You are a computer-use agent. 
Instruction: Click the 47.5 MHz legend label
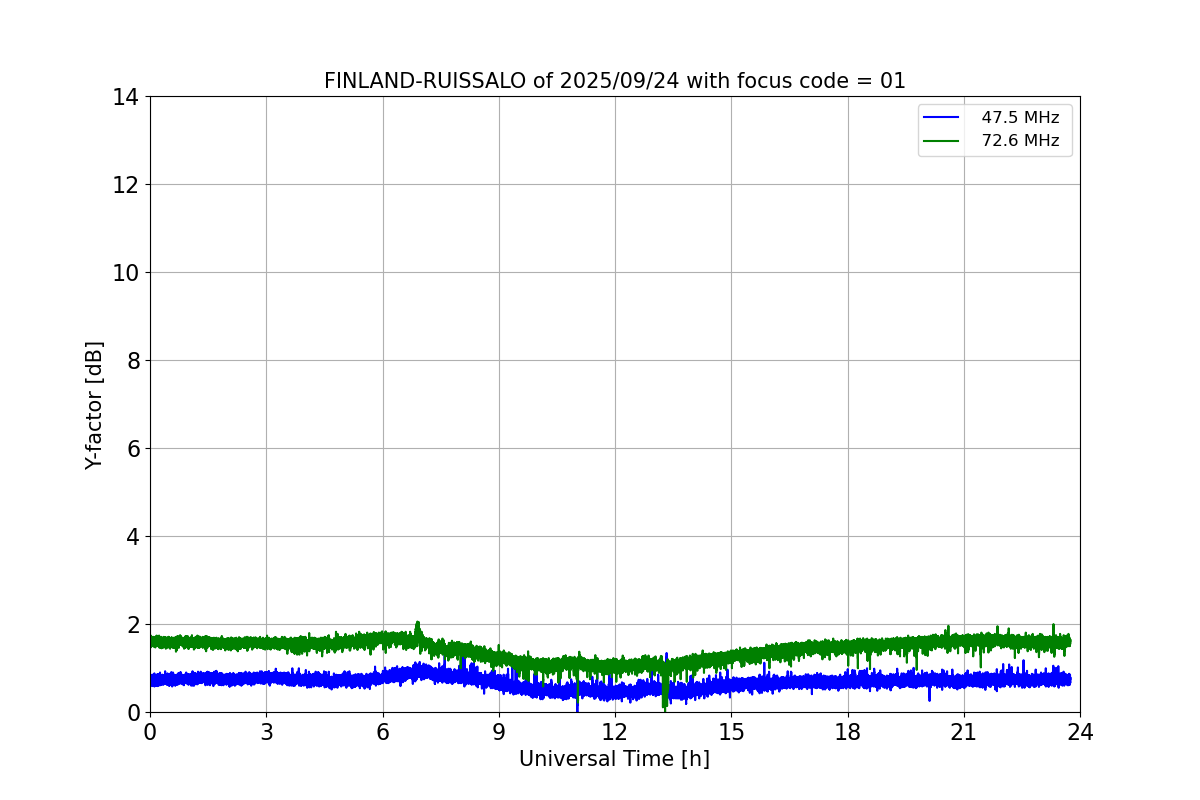[x=1020, y=118]
